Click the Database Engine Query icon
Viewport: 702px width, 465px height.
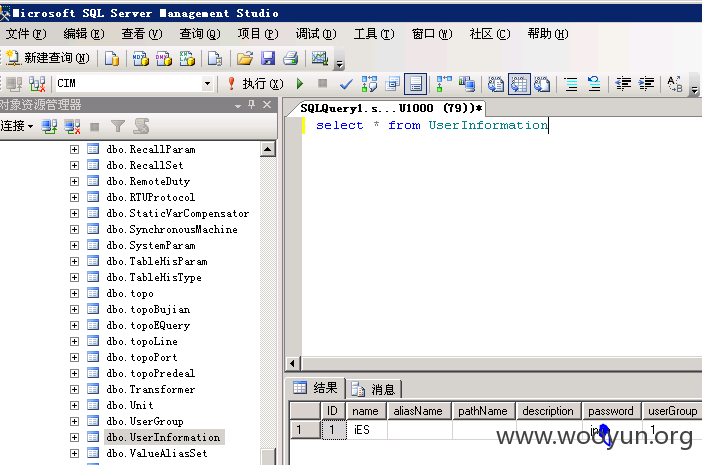[x=111, y=59]
